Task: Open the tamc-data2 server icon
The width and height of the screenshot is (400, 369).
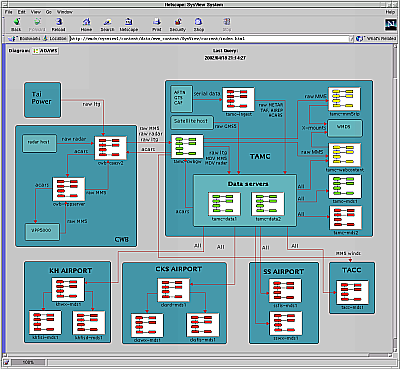Action: click(268, 204)
